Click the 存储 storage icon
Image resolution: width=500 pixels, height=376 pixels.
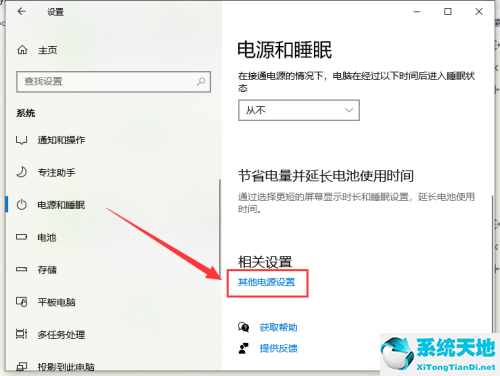22,269
